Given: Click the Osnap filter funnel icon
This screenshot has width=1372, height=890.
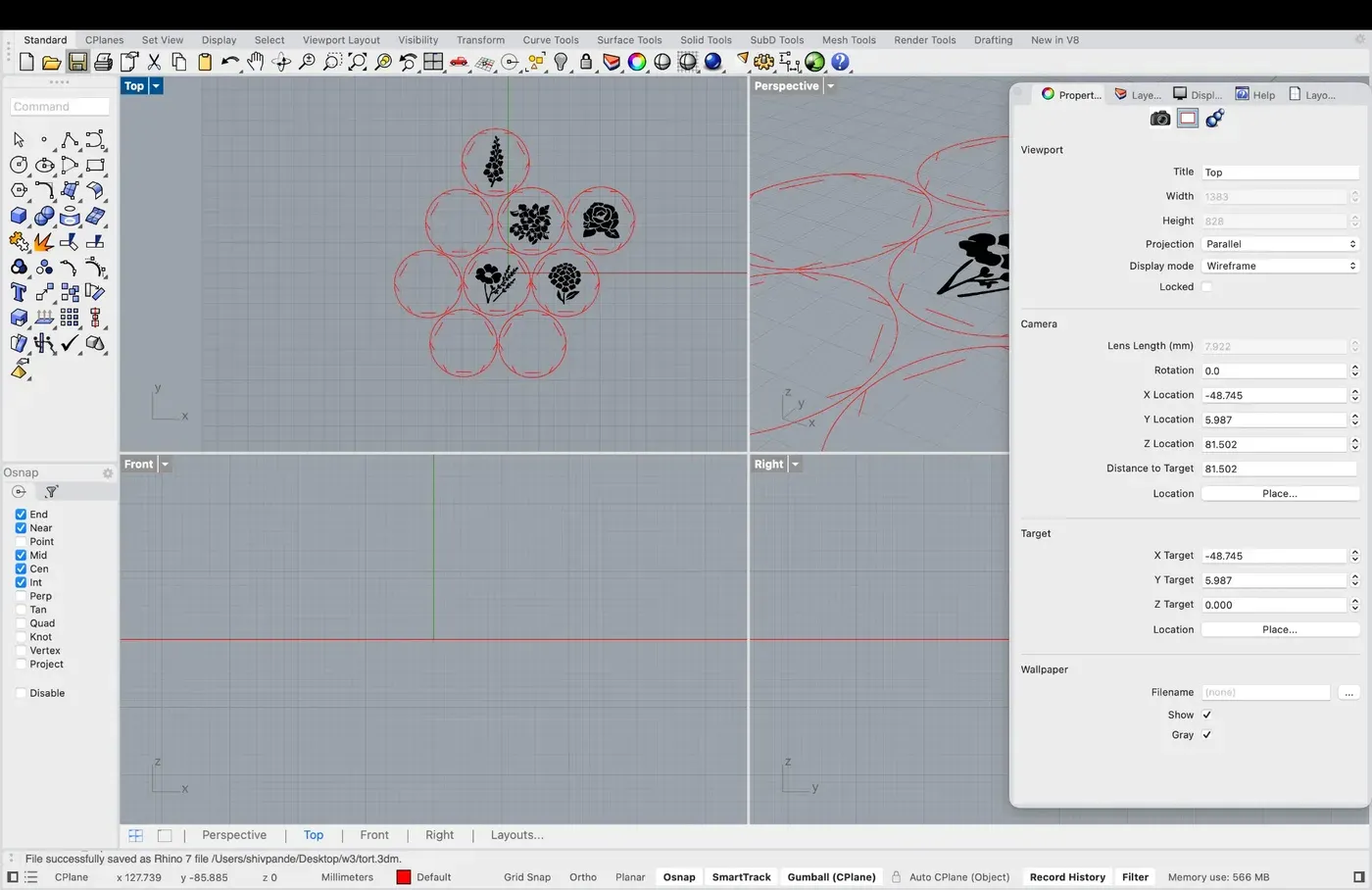Looking at the screenshot, I should [x=52, y=492].
